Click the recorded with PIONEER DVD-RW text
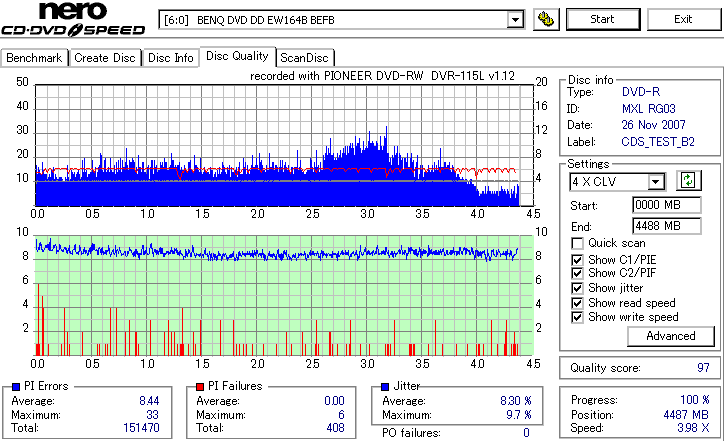The width and height of the screenshot is (724, 441). 382,76
